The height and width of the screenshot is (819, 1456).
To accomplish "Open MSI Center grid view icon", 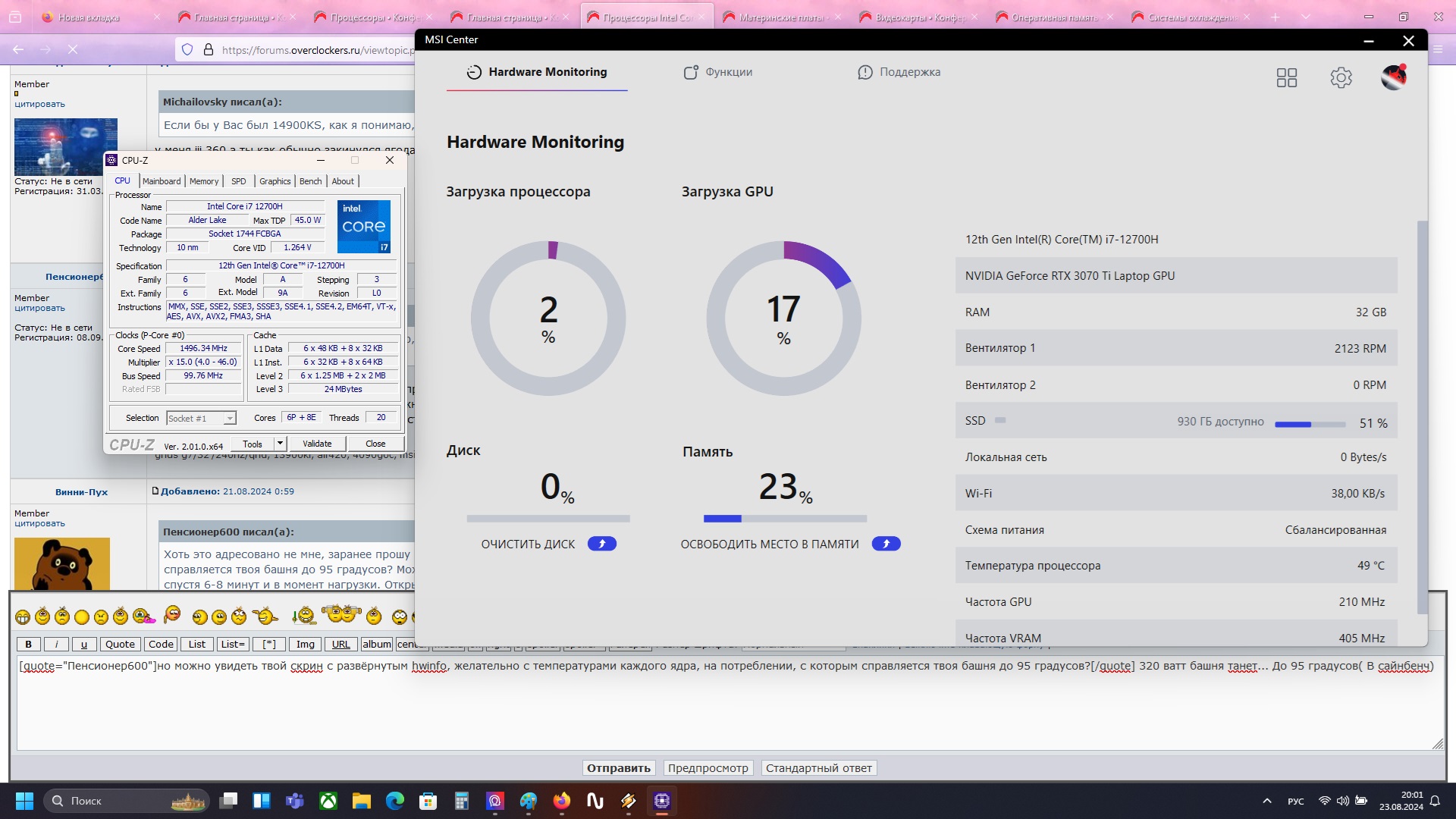I will (1287, 77).
